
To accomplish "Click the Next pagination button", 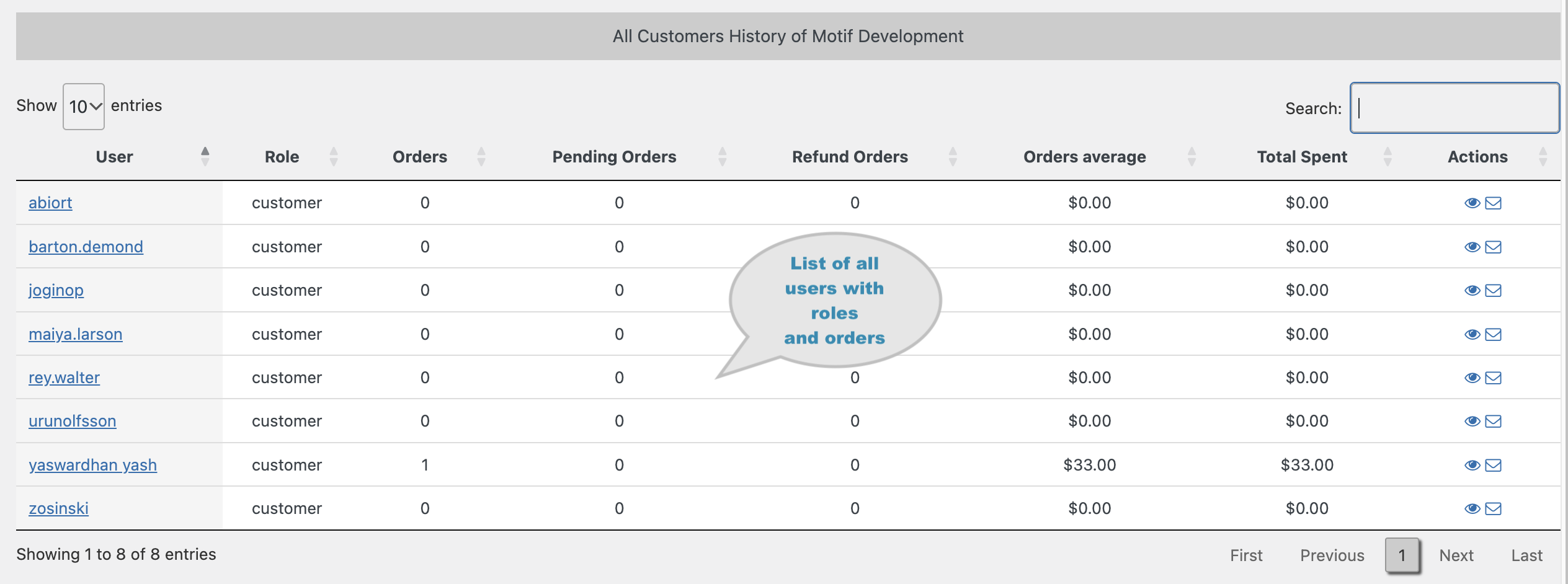I will [1456, 555].
